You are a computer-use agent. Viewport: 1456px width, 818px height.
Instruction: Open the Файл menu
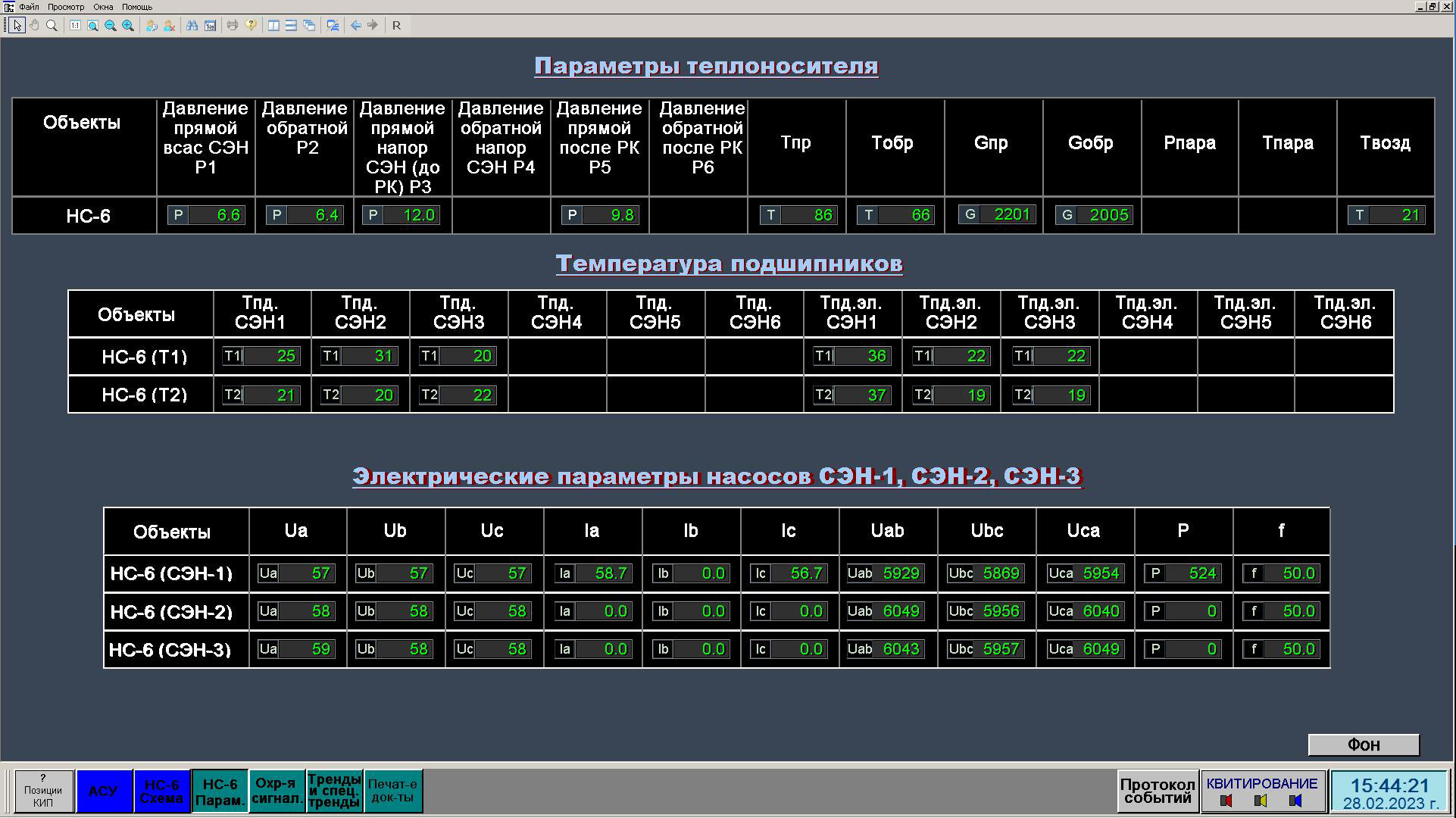(x=29, y=7)
